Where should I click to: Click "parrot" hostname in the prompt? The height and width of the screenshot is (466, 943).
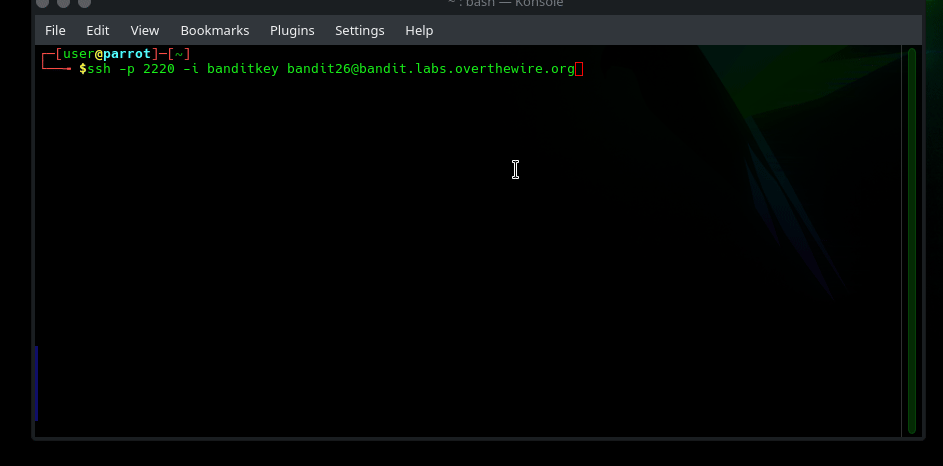click(x=126, y=54)
